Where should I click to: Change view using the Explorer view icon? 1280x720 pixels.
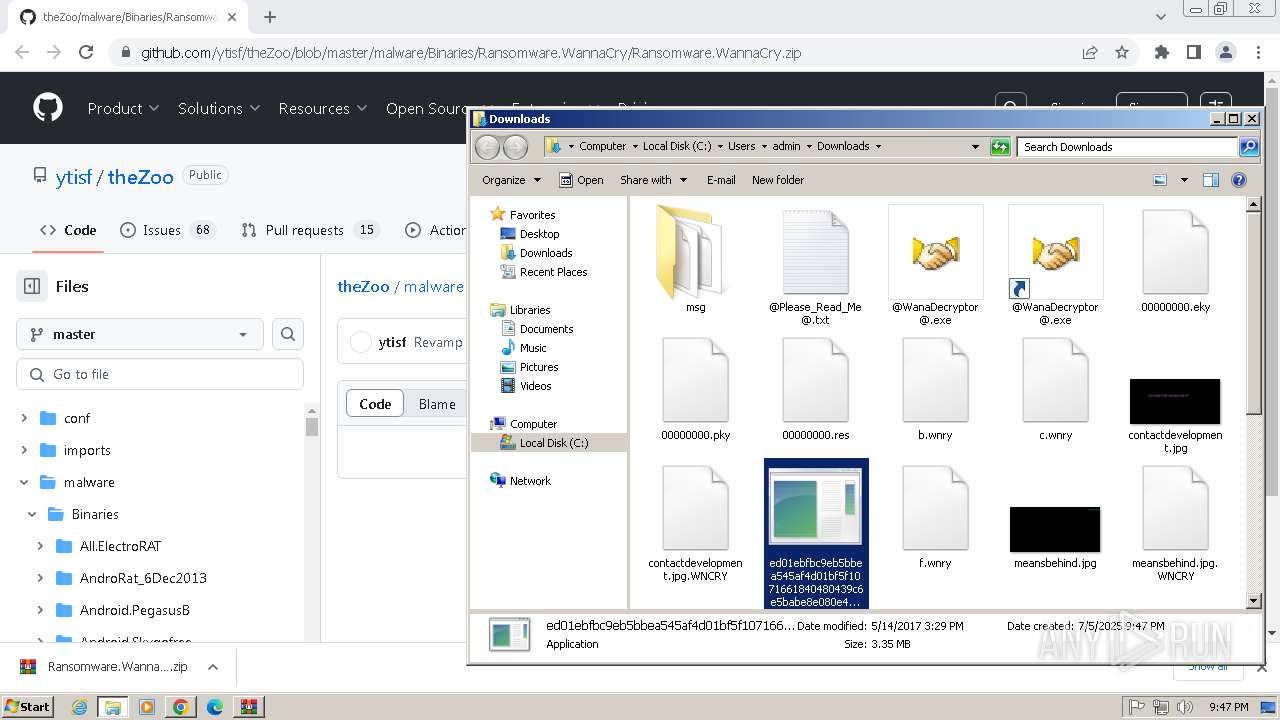pyautogui.click(x=1160, y=180)
